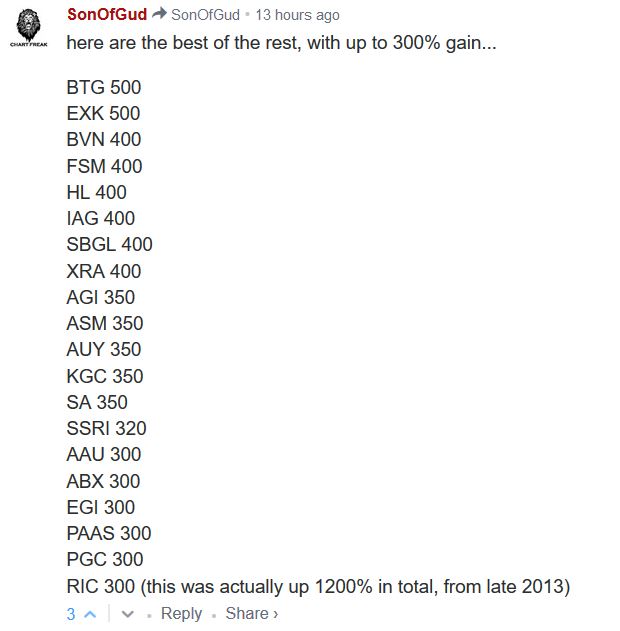Click the reply-to arrow icon beside the author name

point(159,14)
